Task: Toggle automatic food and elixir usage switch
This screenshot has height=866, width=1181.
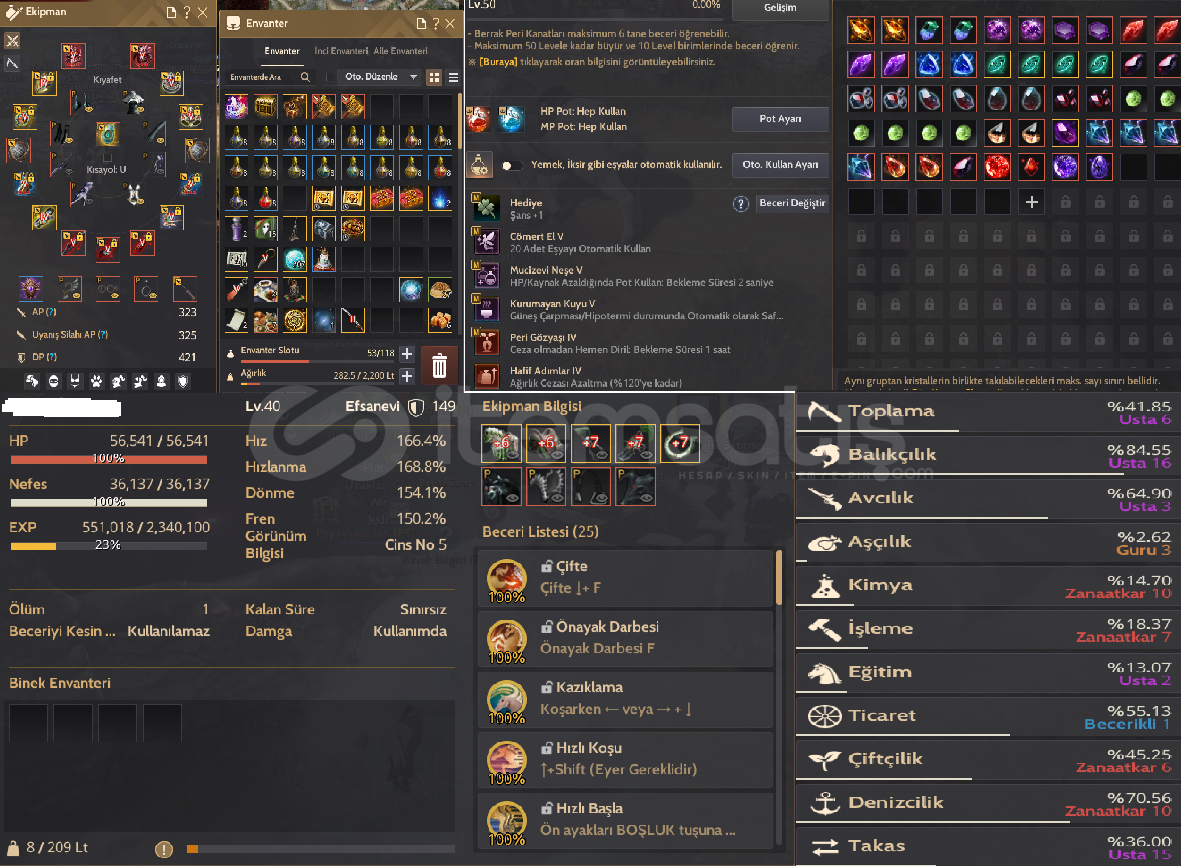Action: 512,165
